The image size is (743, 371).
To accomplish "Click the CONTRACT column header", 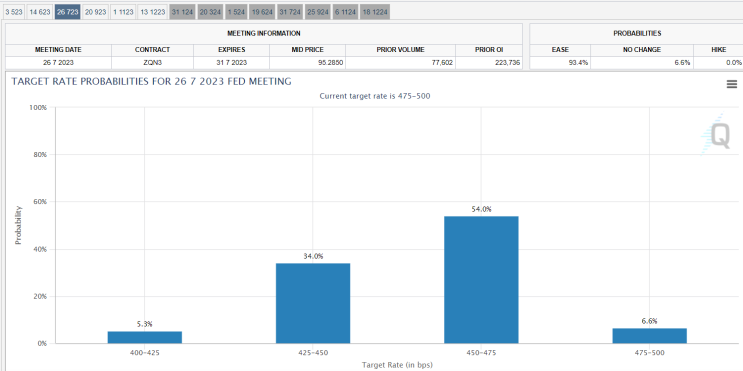I will [x=152, y=49].
